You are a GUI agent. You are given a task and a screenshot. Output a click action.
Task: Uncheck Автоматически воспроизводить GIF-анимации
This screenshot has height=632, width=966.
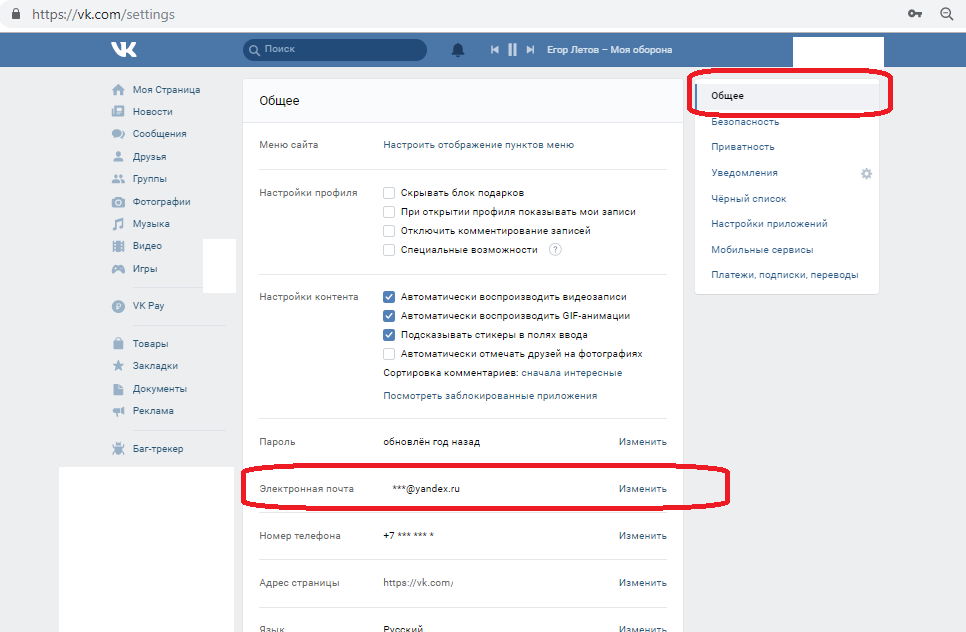tap(389, 316)
